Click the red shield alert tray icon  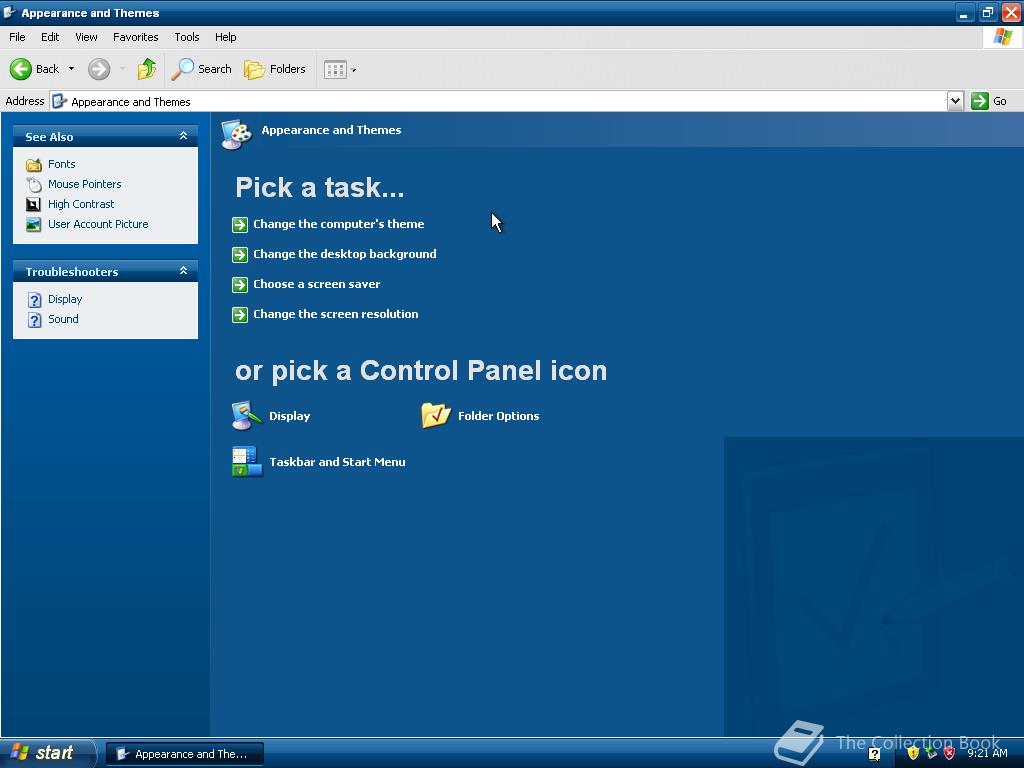tap(950, 754)
